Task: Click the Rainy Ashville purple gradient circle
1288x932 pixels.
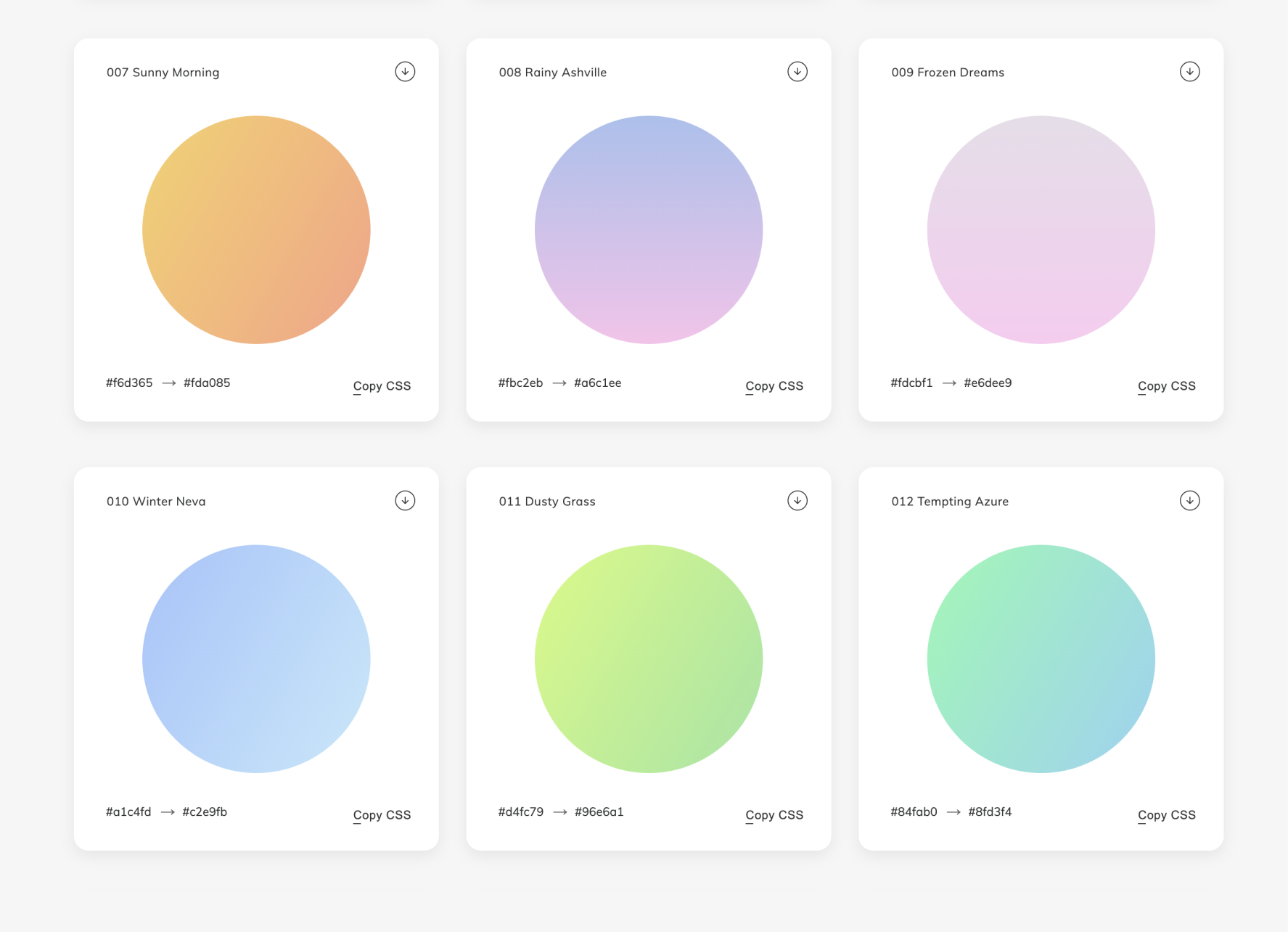Action: (x=649, y=229)
